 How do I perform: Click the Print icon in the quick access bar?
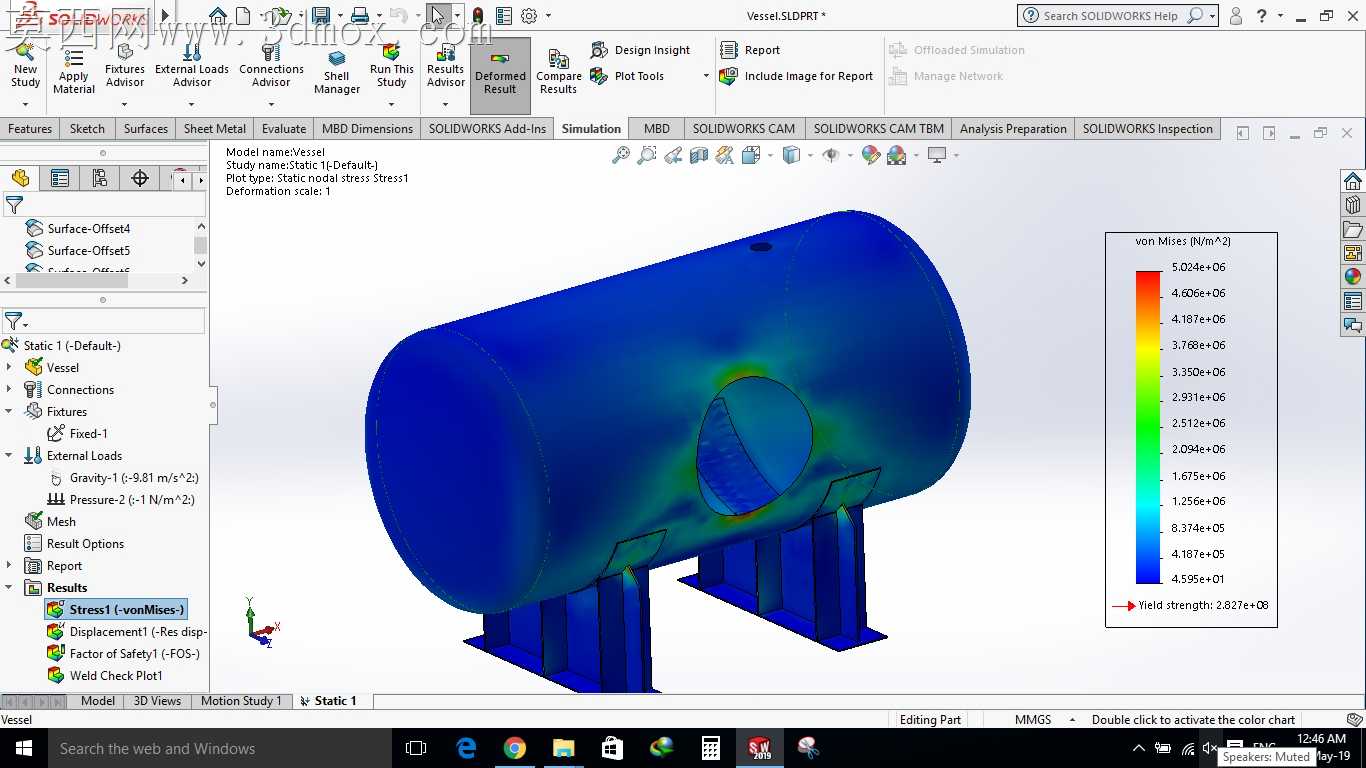pos(360,15)
